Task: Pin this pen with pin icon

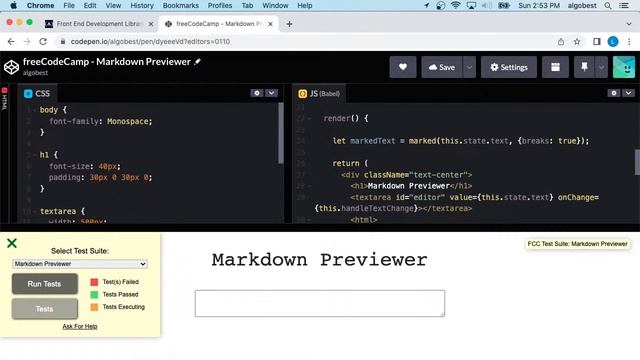Action: pyautogui.click(x=584, y=67)
